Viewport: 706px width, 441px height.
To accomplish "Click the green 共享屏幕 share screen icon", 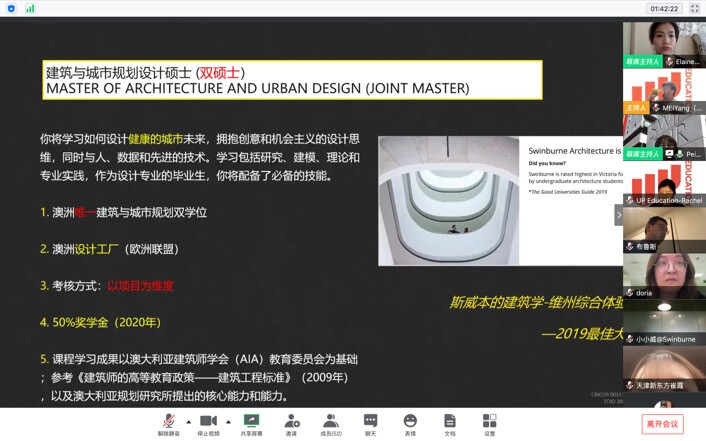I will pos(251,421).
